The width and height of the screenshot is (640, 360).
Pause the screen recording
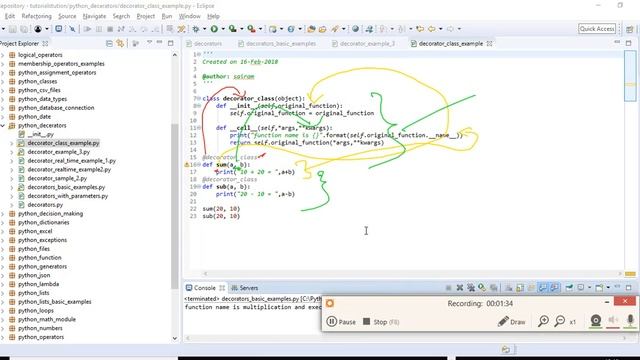[341, 322]
